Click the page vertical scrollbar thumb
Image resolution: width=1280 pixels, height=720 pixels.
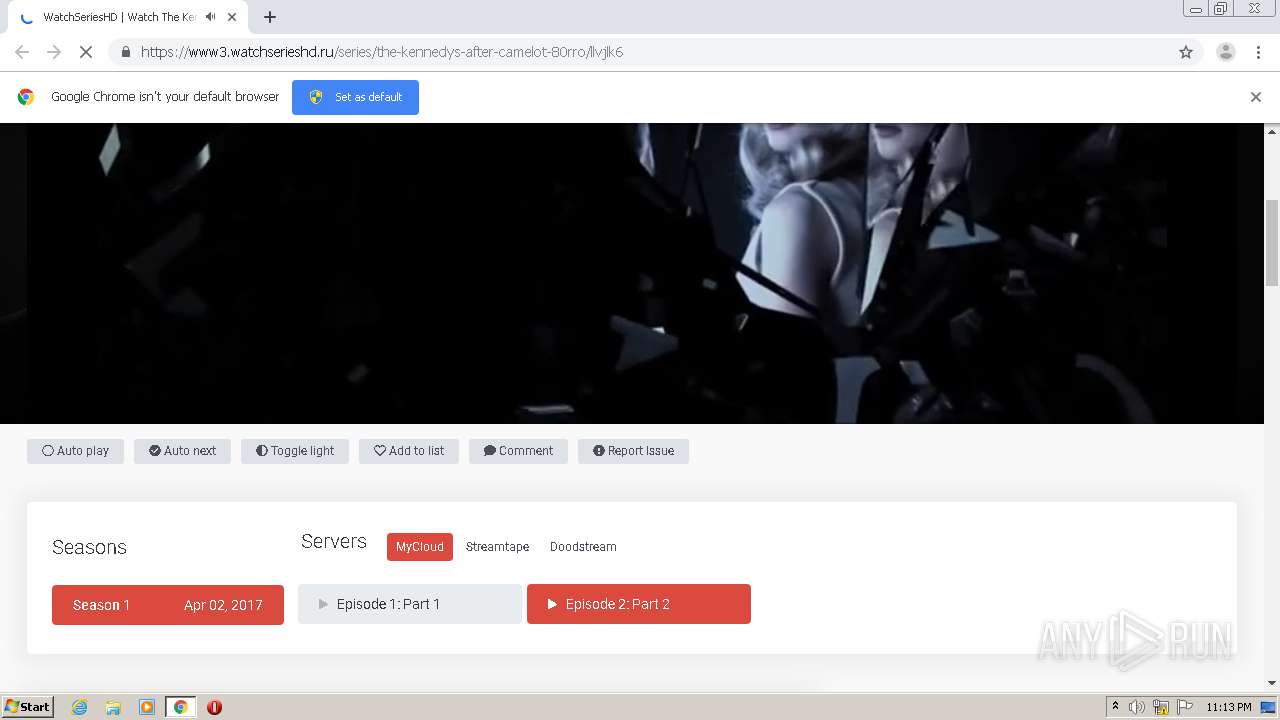pos(1272,242)
